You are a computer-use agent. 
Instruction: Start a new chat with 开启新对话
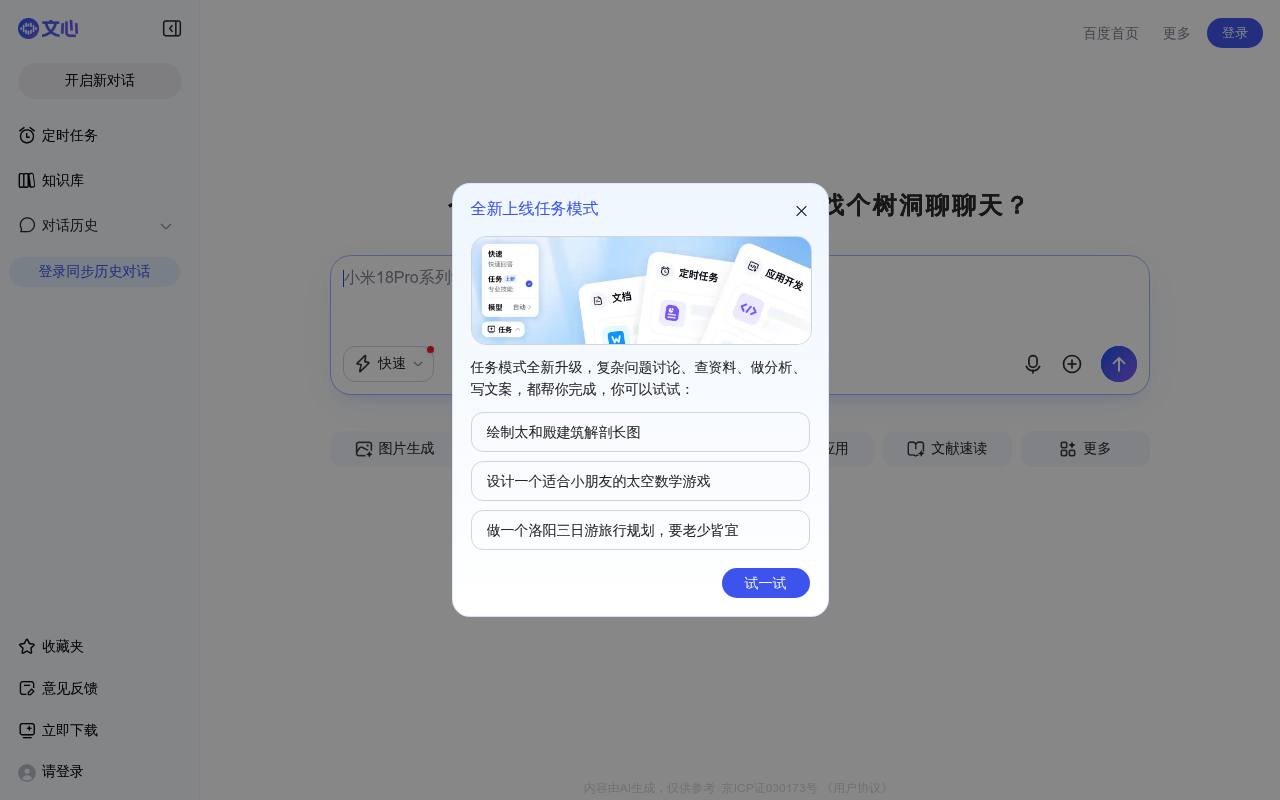[100, 80]
